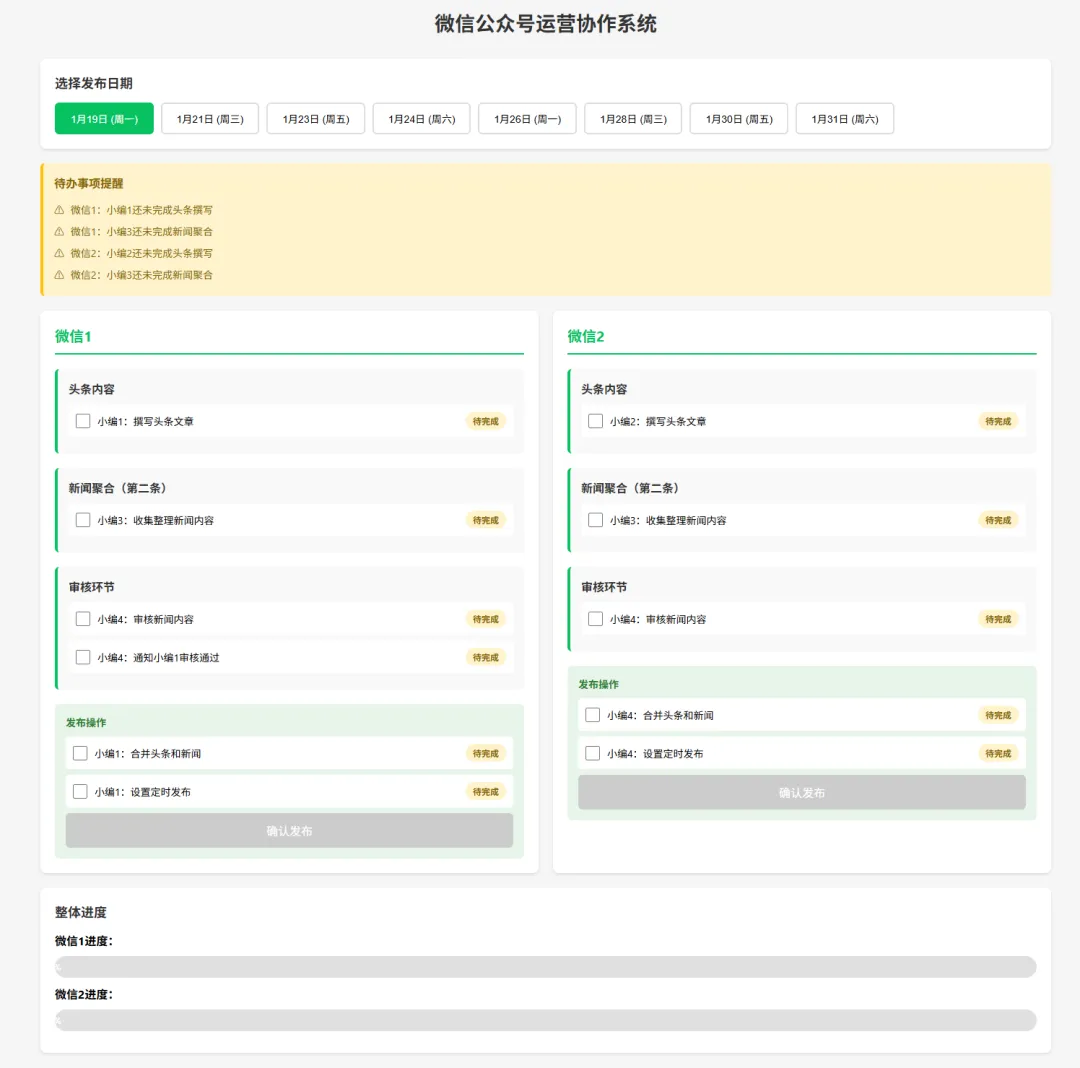Image resolution: width=1080 pixels, height=1068 pixels.
Task: Click page title 微信公众号运营协作系统
Action: pos(546,24)
